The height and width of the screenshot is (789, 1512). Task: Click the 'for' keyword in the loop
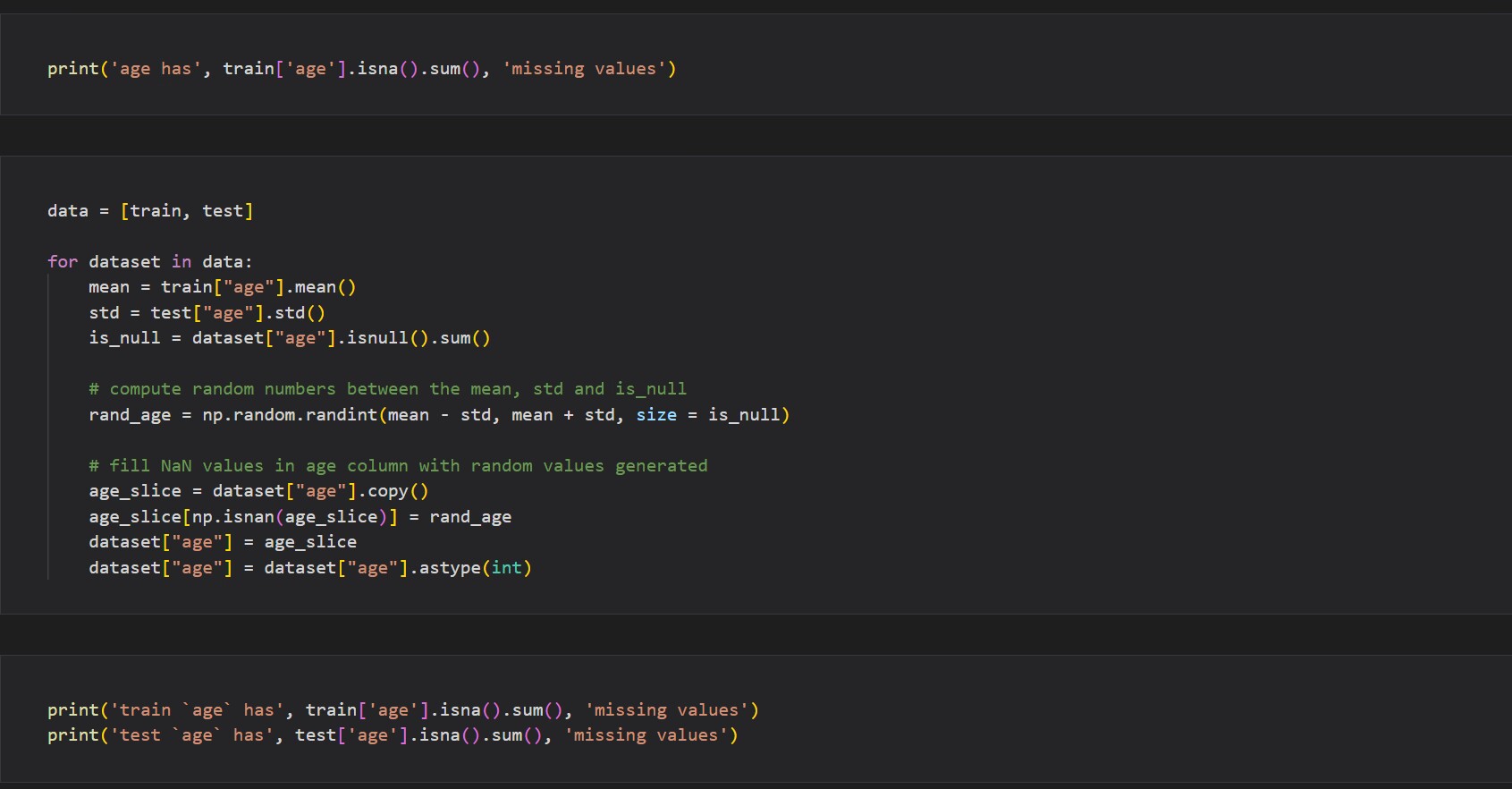[x=63, y=262]
